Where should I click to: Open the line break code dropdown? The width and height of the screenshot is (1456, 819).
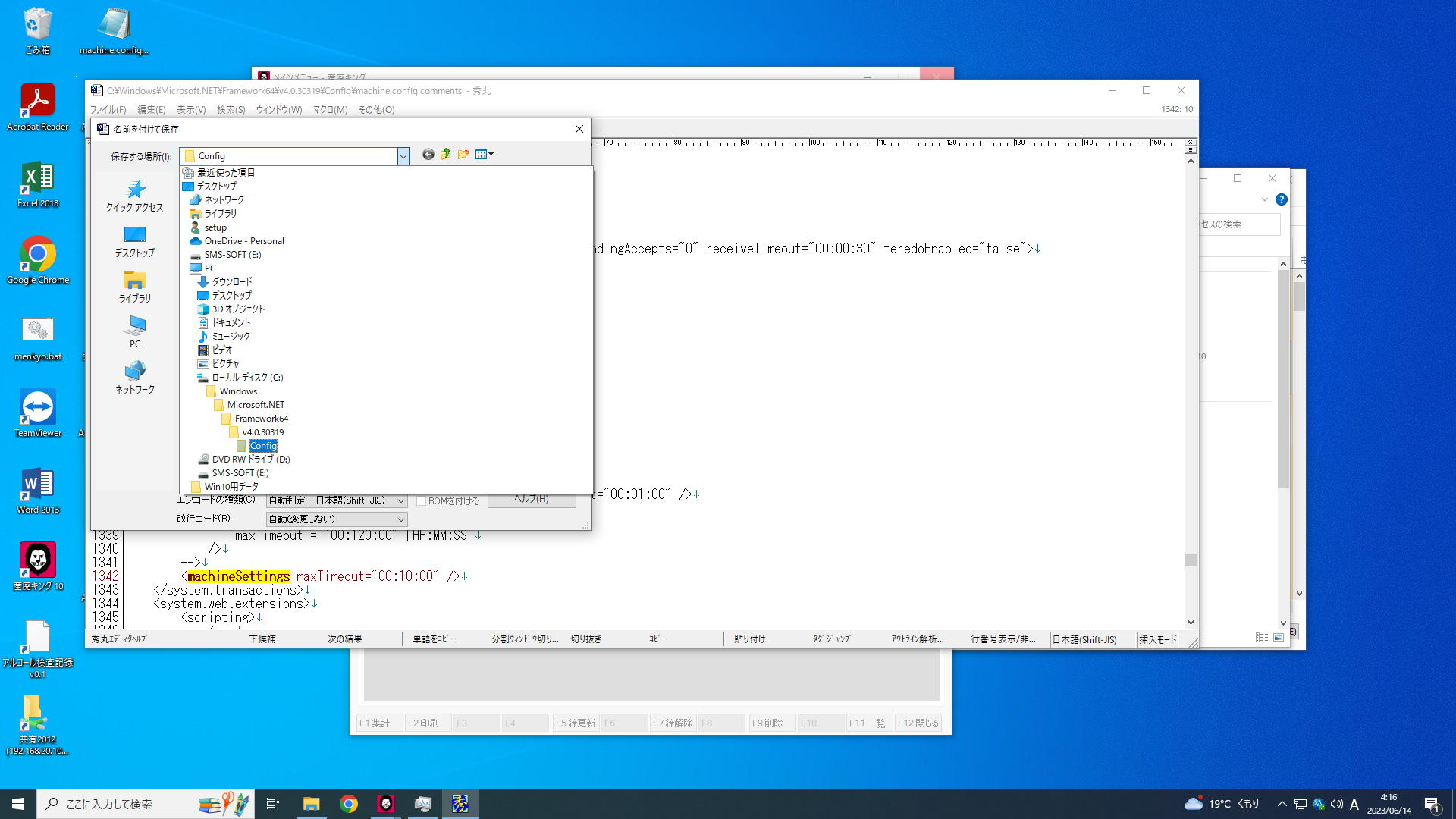401,519
